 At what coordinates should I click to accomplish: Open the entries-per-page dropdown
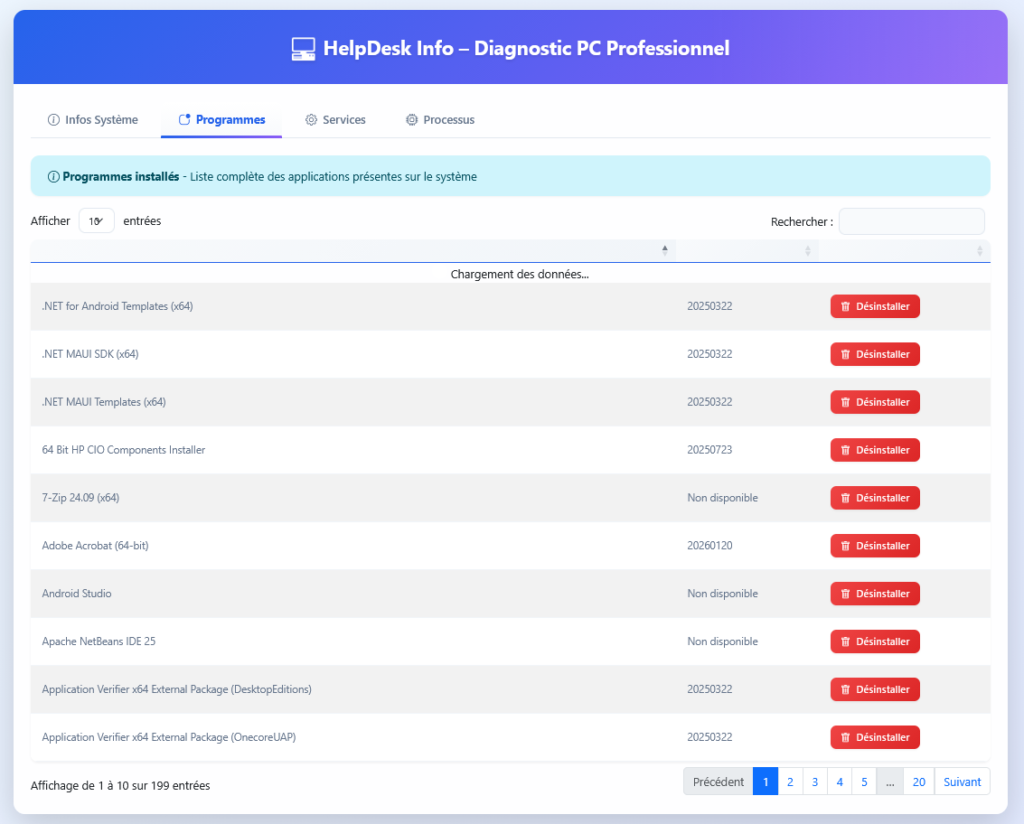coord(97,221)
